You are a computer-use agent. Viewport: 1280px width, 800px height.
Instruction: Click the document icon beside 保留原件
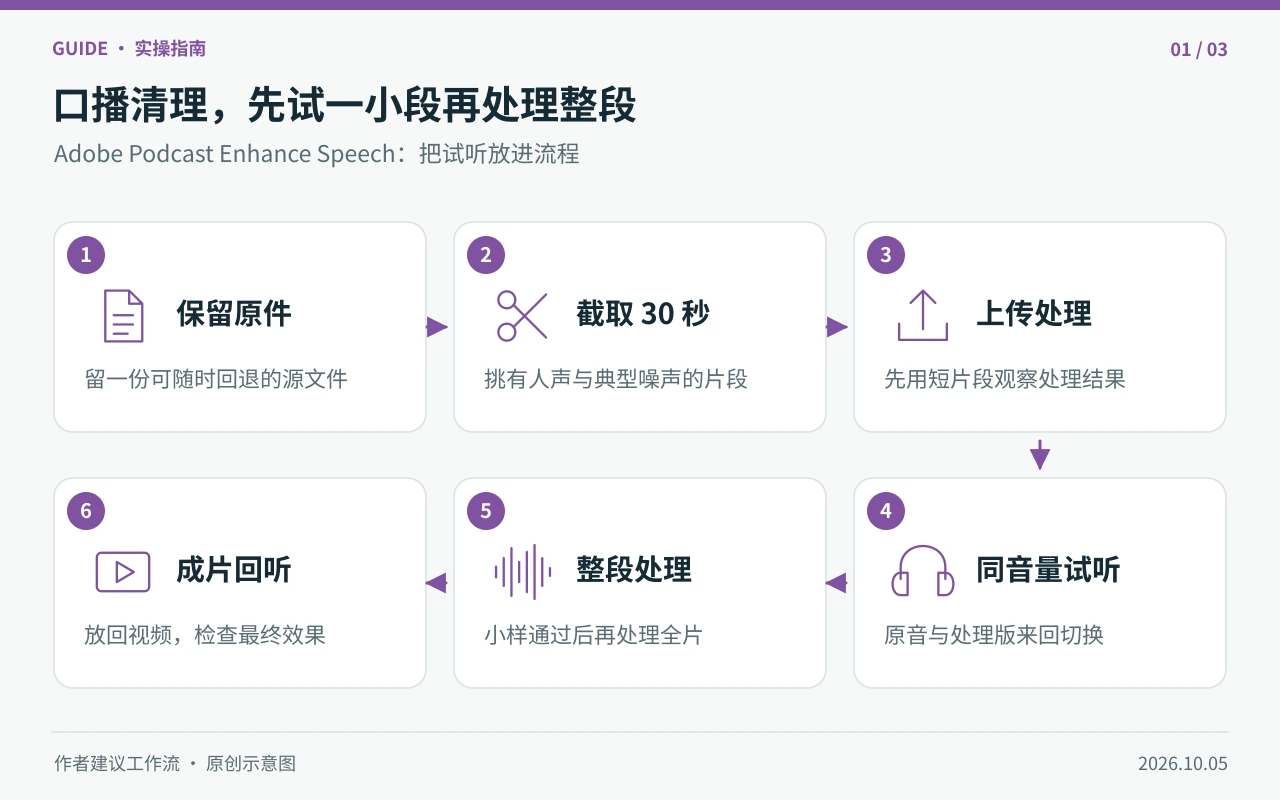(123, 315)
